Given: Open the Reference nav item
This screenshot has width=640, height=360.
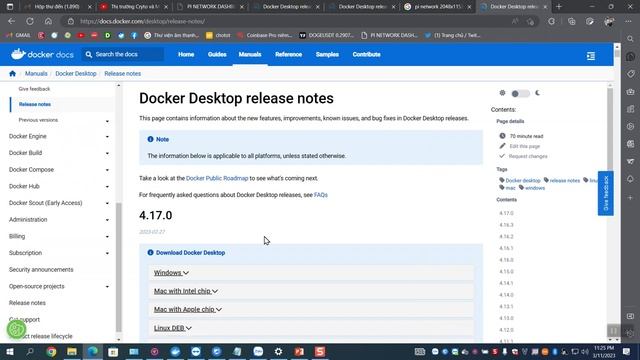Looking at the screenshot, I should [x=289, y=54].
